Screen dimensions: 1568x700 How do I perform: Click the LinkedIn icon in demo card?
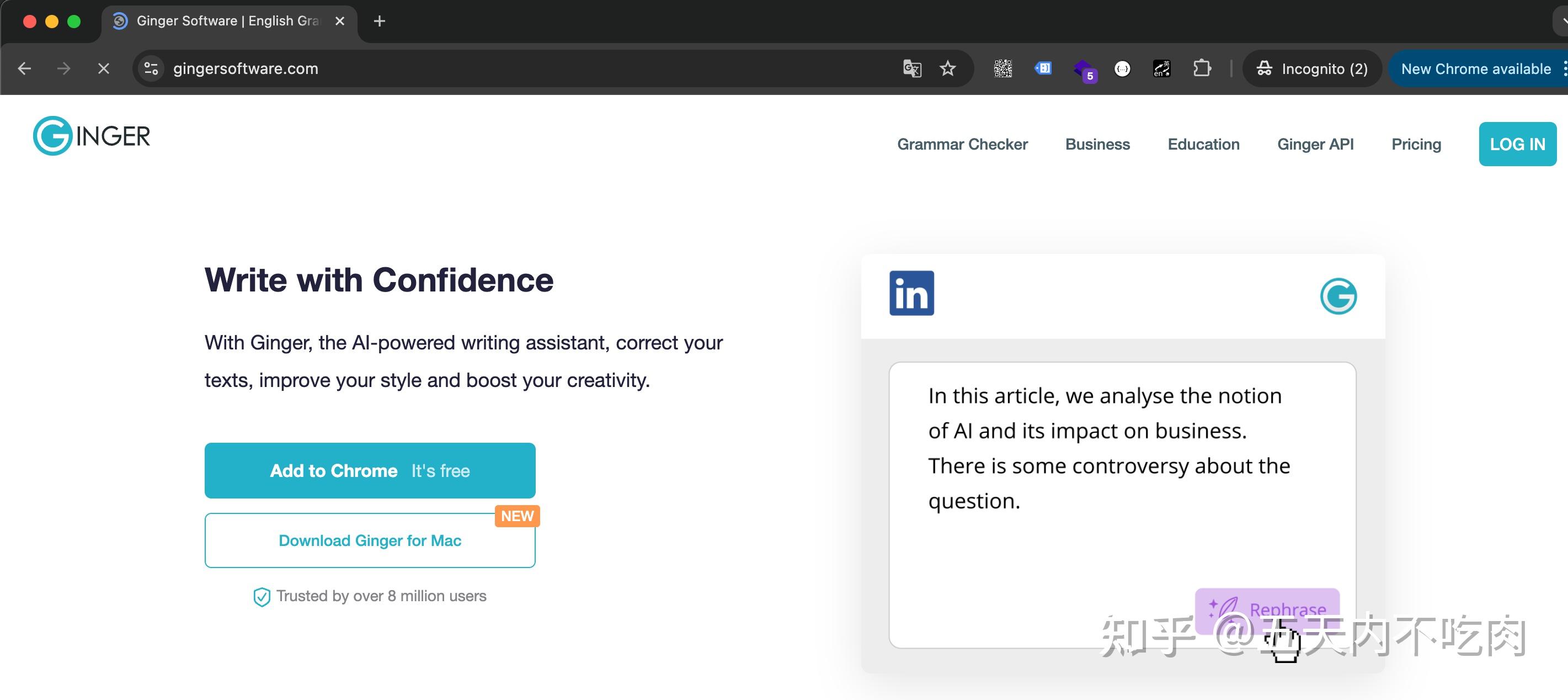coord(911,293)
